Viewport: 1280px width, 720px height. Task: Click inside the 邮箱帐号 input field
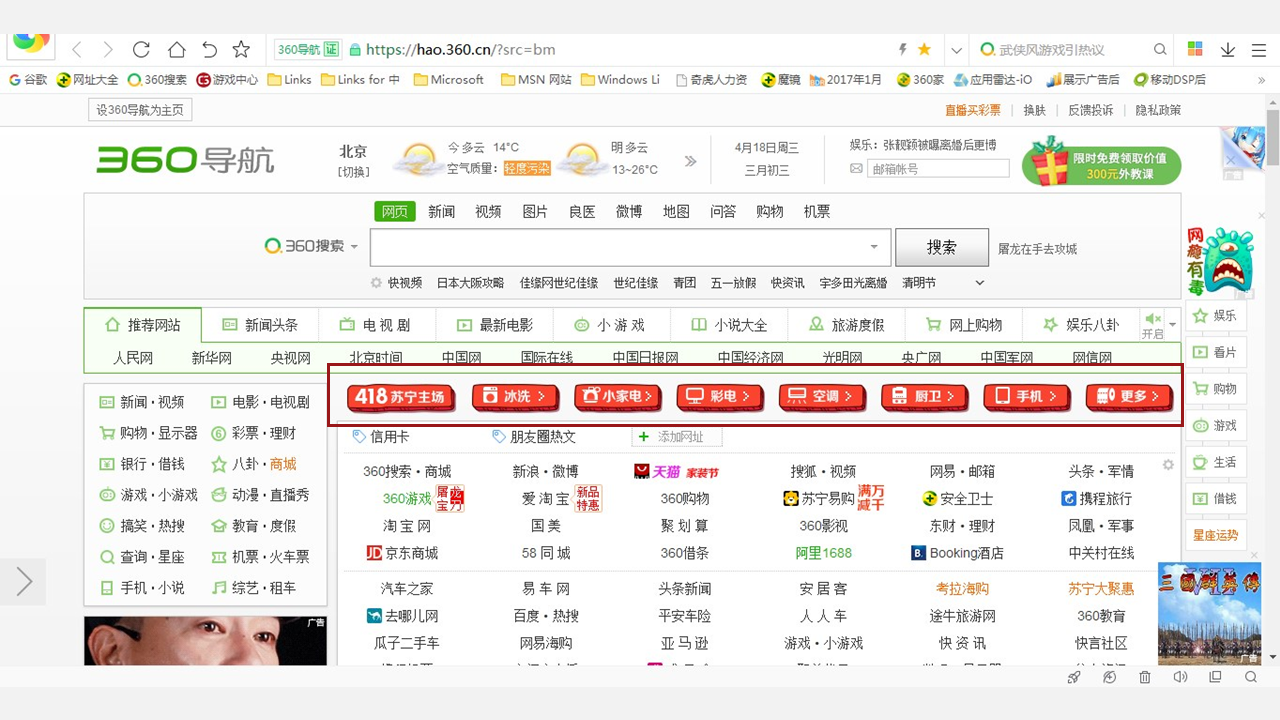point(938,168)
